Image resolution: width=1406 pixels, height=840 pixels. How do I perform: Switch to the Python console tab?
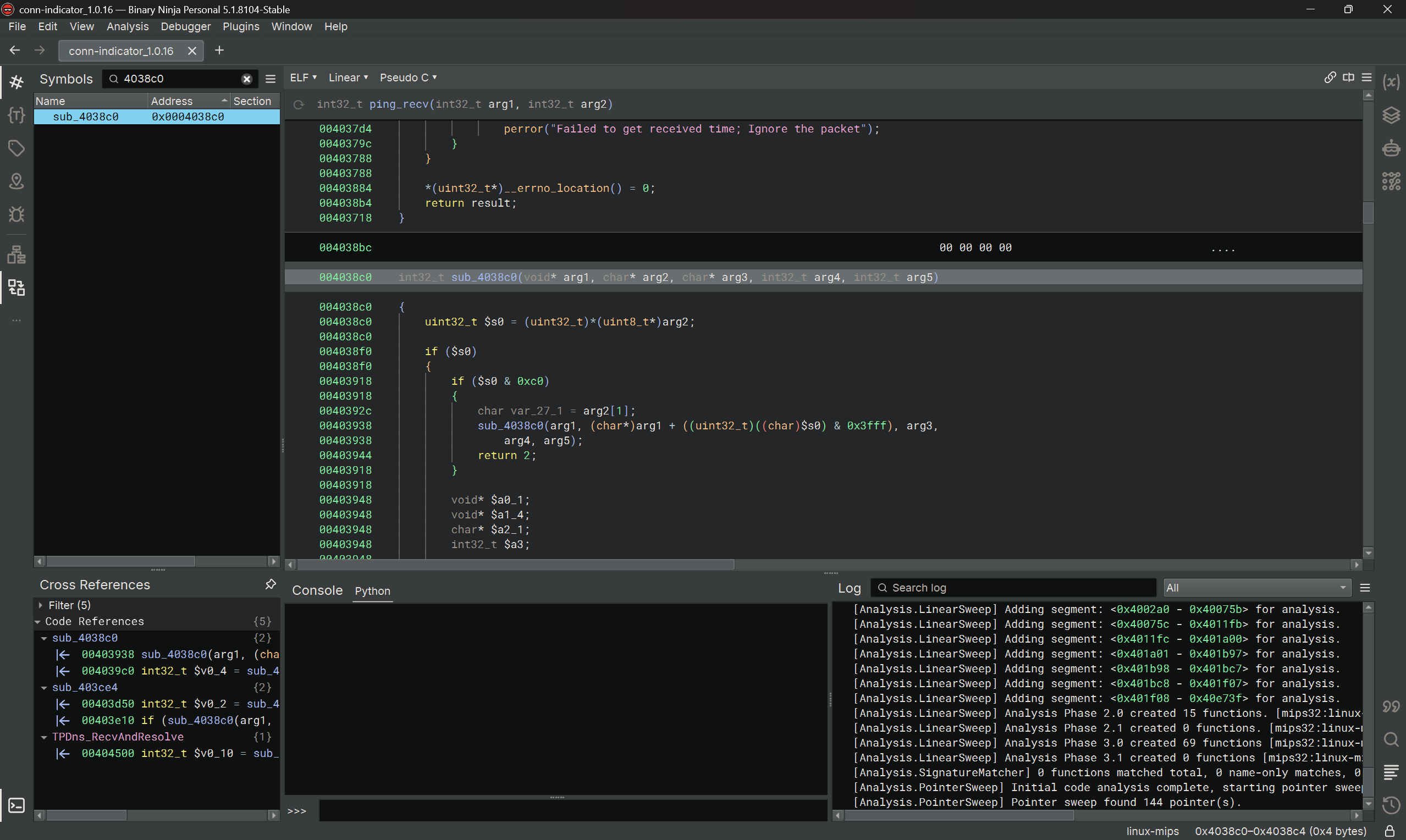pos(372,591)
